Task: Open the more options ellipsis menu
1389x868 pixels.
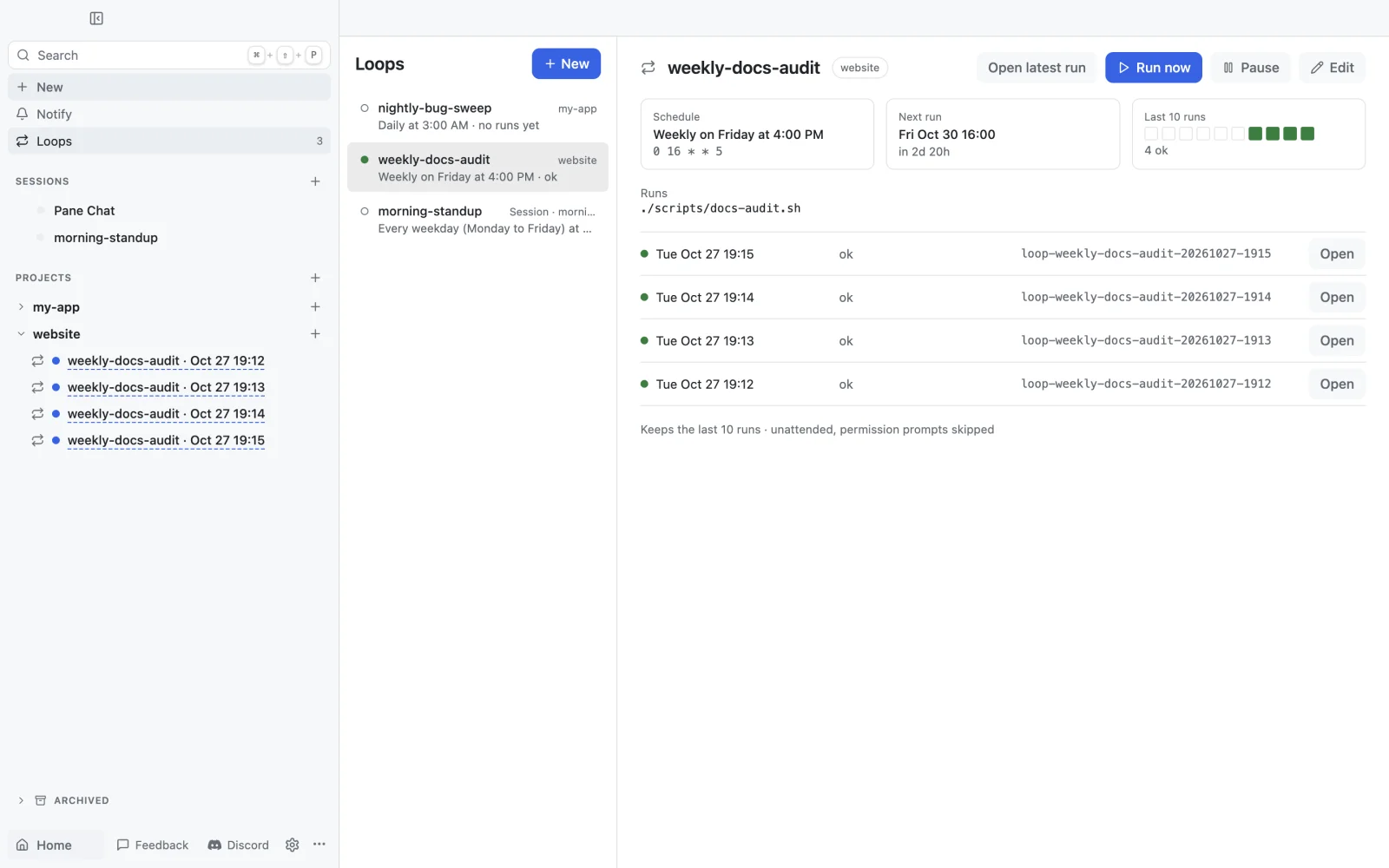Action: click(319, 845)
